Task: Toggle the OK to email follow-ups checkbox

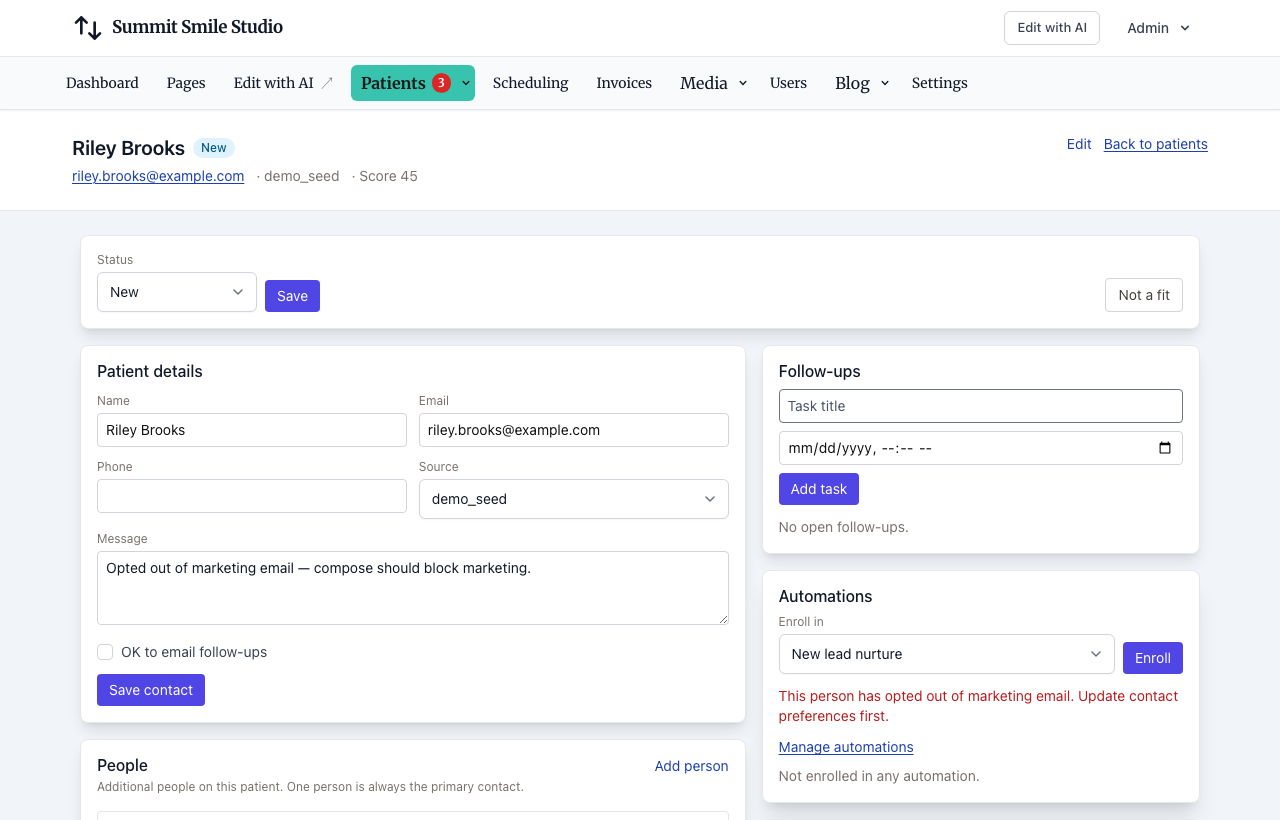Action: click(x=105, y=652)
